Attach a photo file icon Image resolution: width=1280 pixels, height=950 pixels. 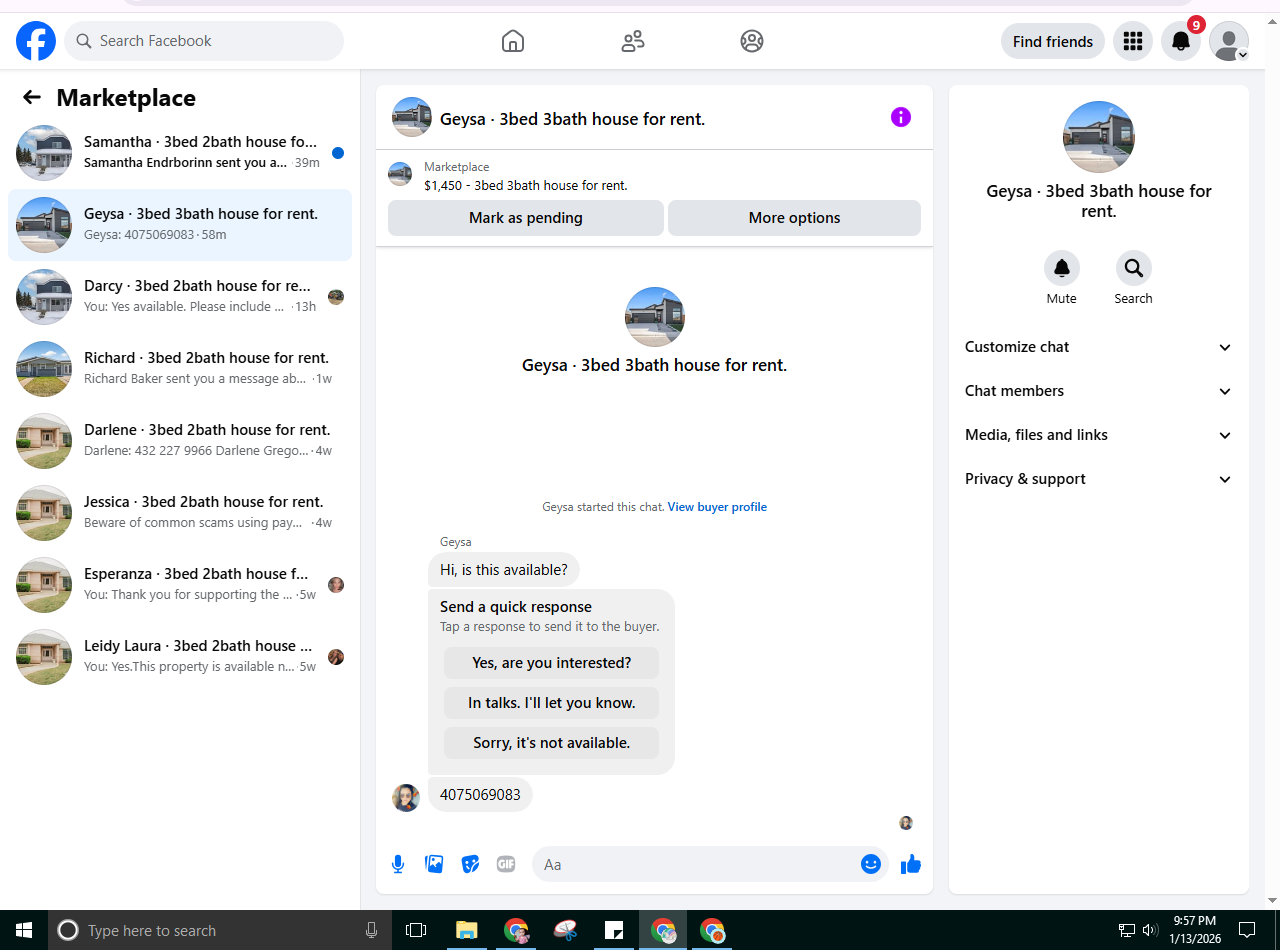(x=434, y=864)
